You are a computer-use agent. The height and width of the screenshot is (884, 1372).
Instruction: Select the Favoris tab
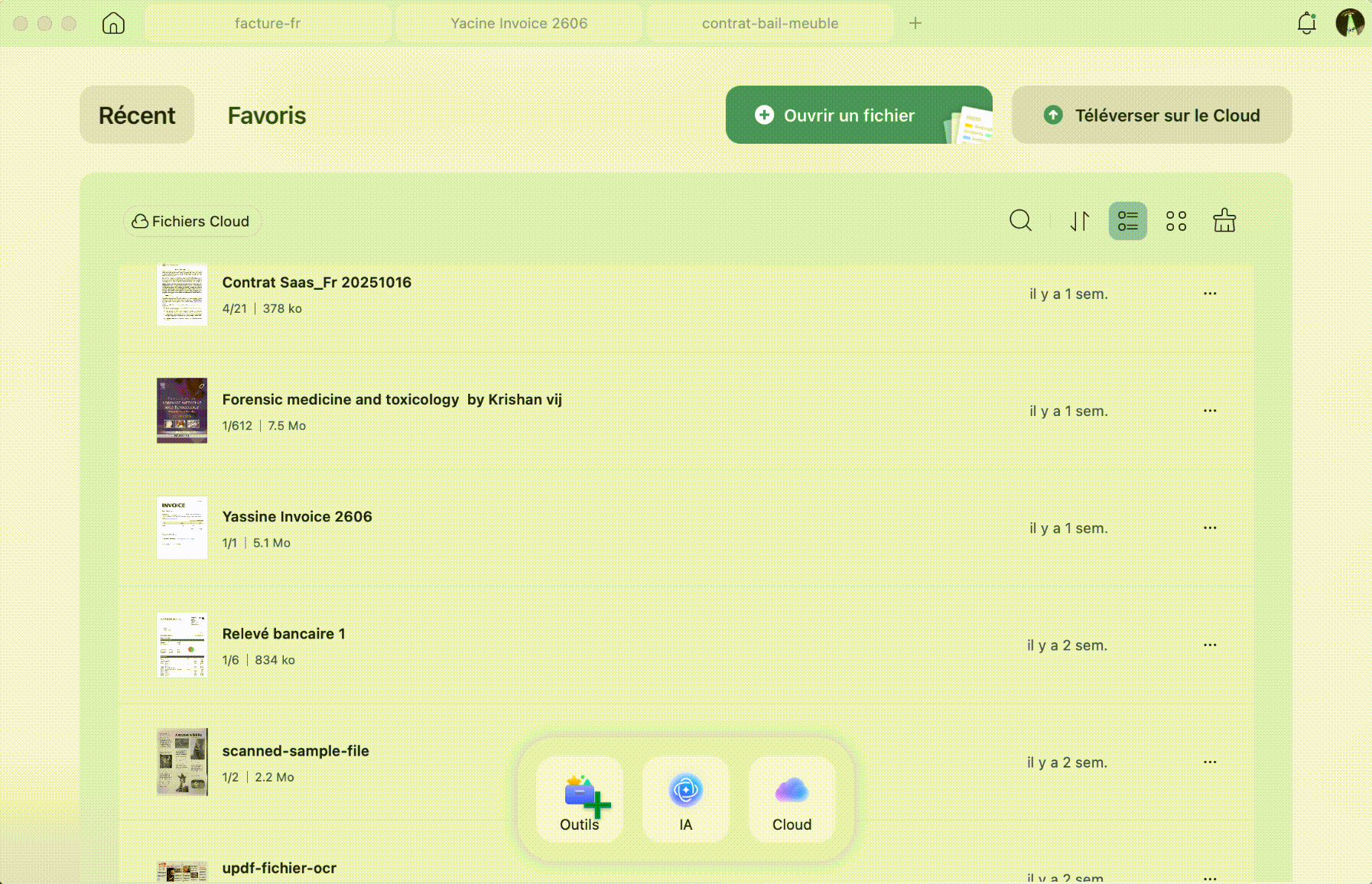[267, 115]
